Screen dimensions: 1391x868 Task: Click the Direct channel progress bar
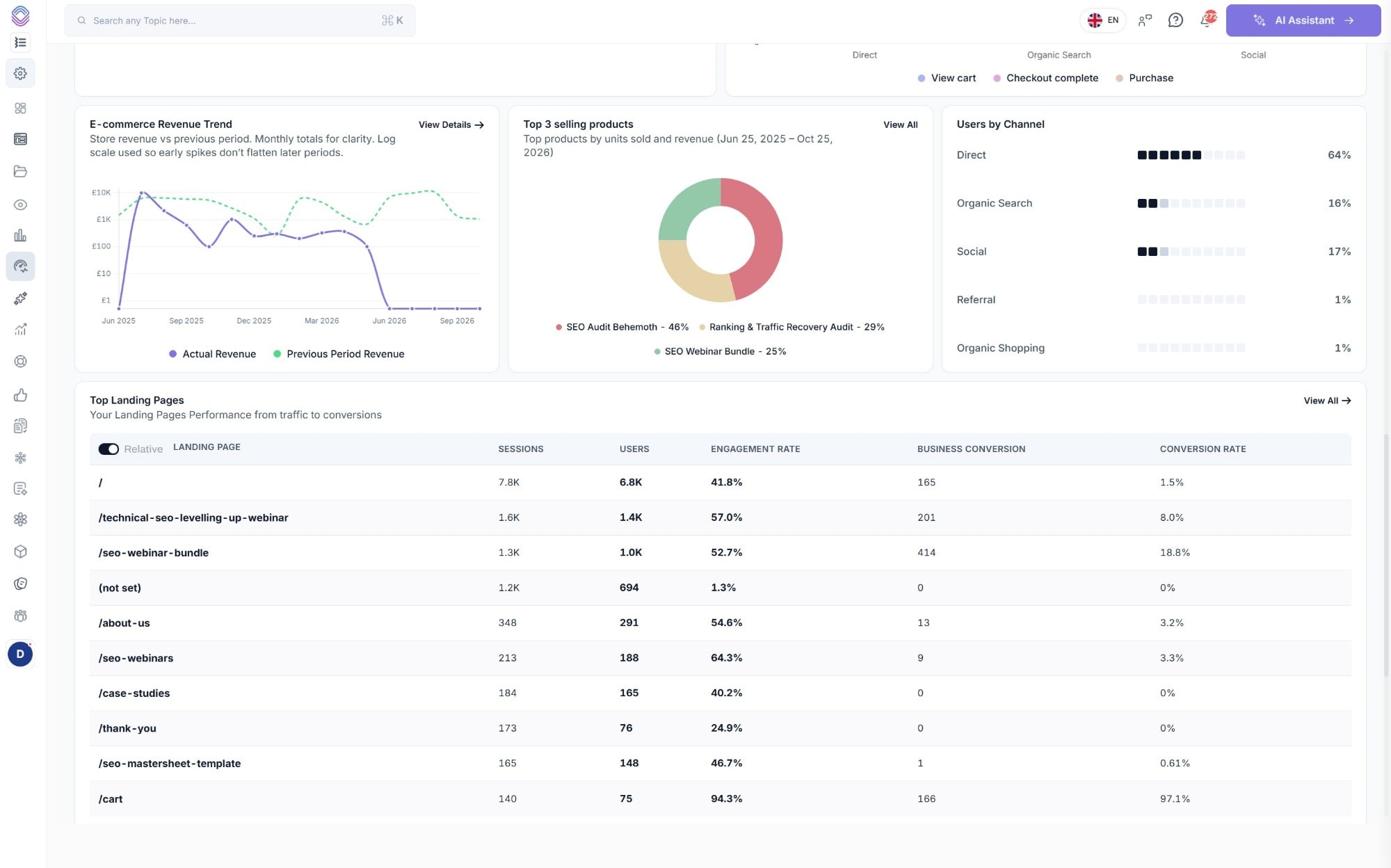pos(1191,155)
